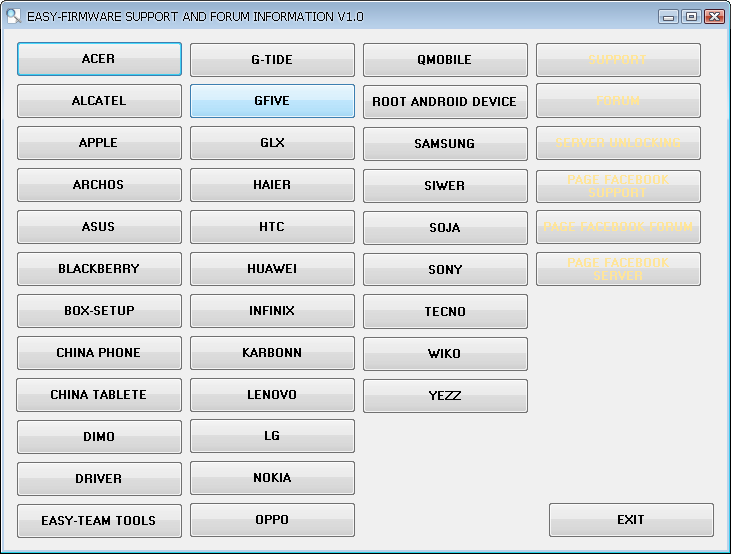Choose the ASUS button

99,227
